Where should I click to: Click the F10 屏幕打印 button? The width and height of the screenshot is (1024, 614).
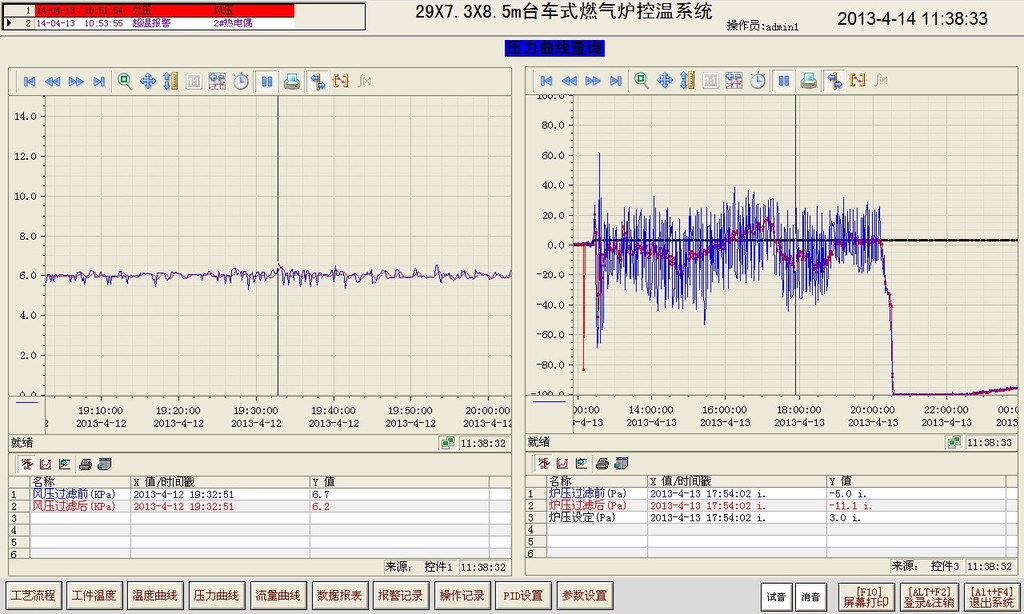[x=866, y=597]
